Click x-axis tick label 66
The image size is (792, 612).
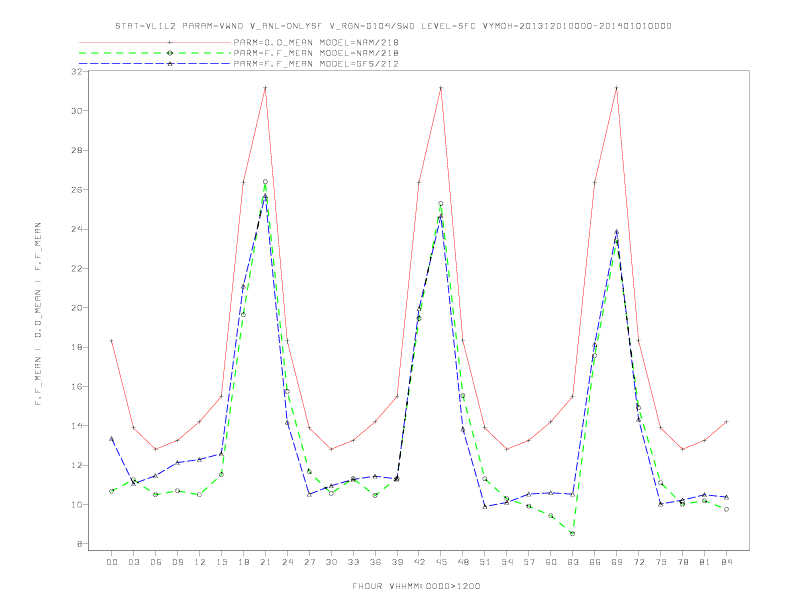pos(595,562)
